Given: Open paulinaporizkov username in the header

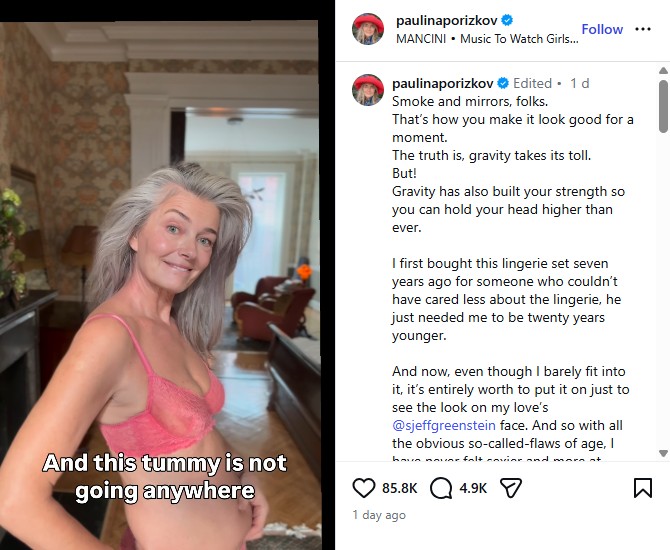Looking at the screenshot, I should [447, 20].
